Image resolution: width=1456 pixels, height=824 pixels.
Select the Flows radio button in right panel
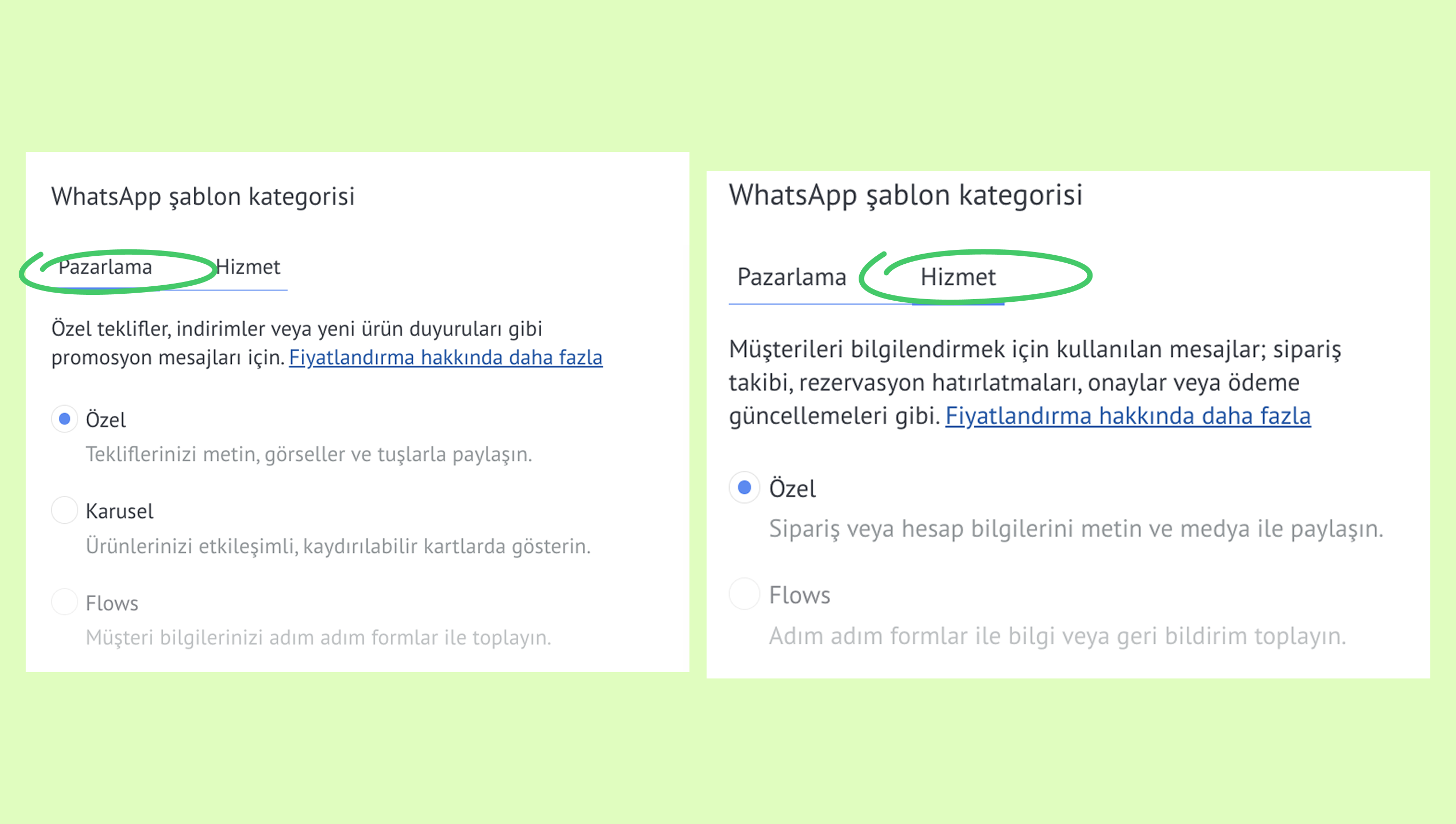[745, 594]
